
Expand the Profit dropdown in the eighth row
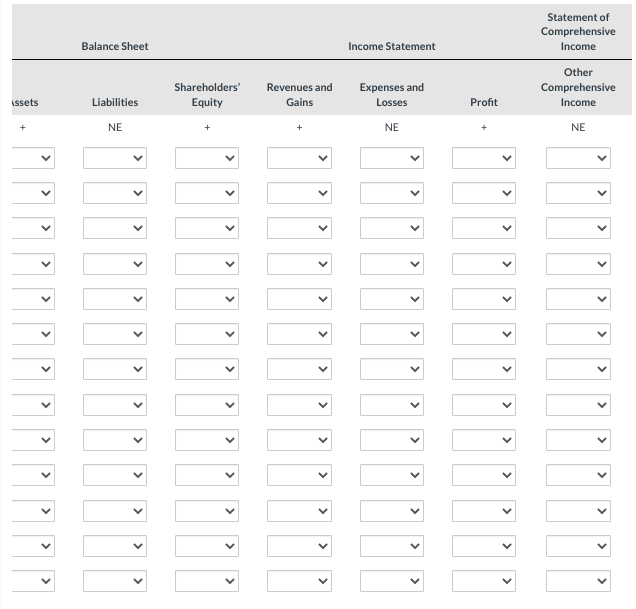484,405
